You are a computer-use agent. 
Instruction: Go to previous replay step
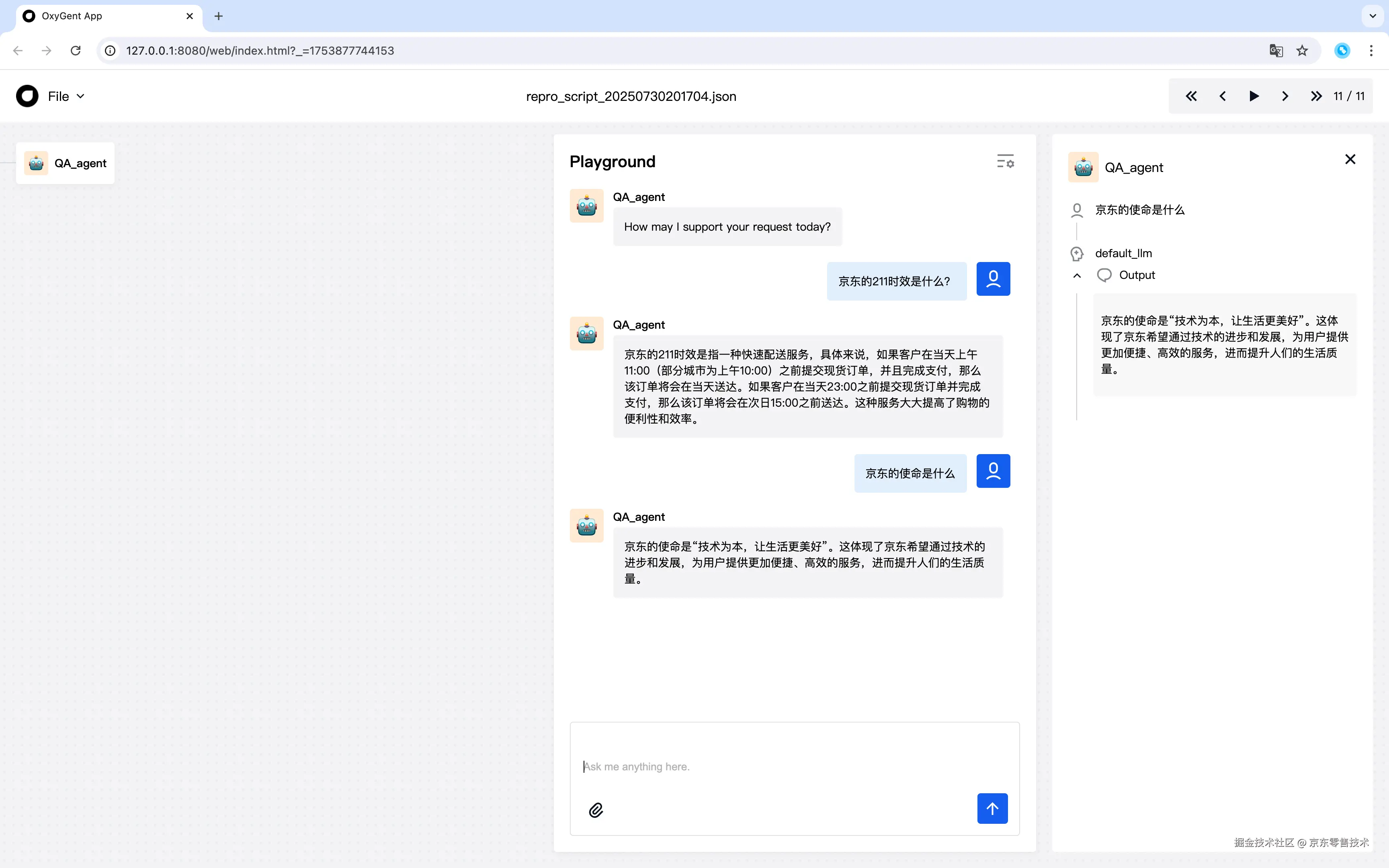pyautogui.click(x=1223, y=96)
